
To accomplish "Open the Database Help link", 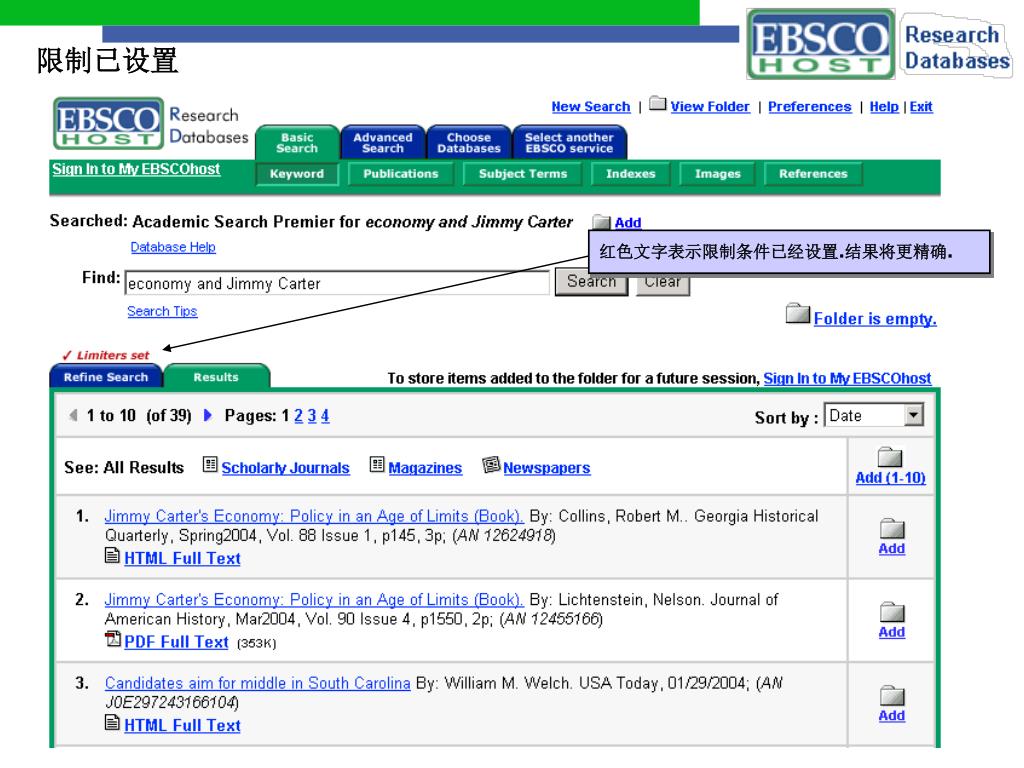I will coord(173,247).
